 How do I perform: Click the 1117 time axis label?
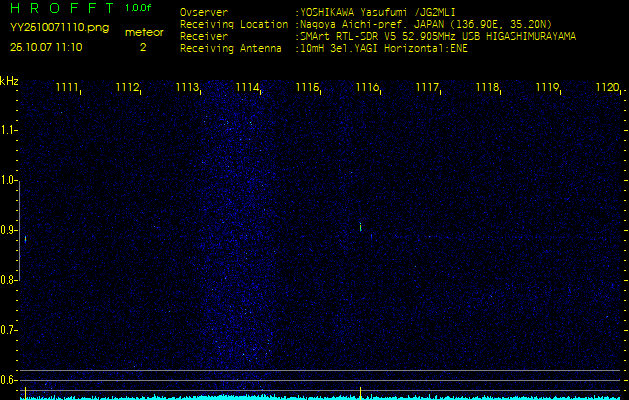427,87
